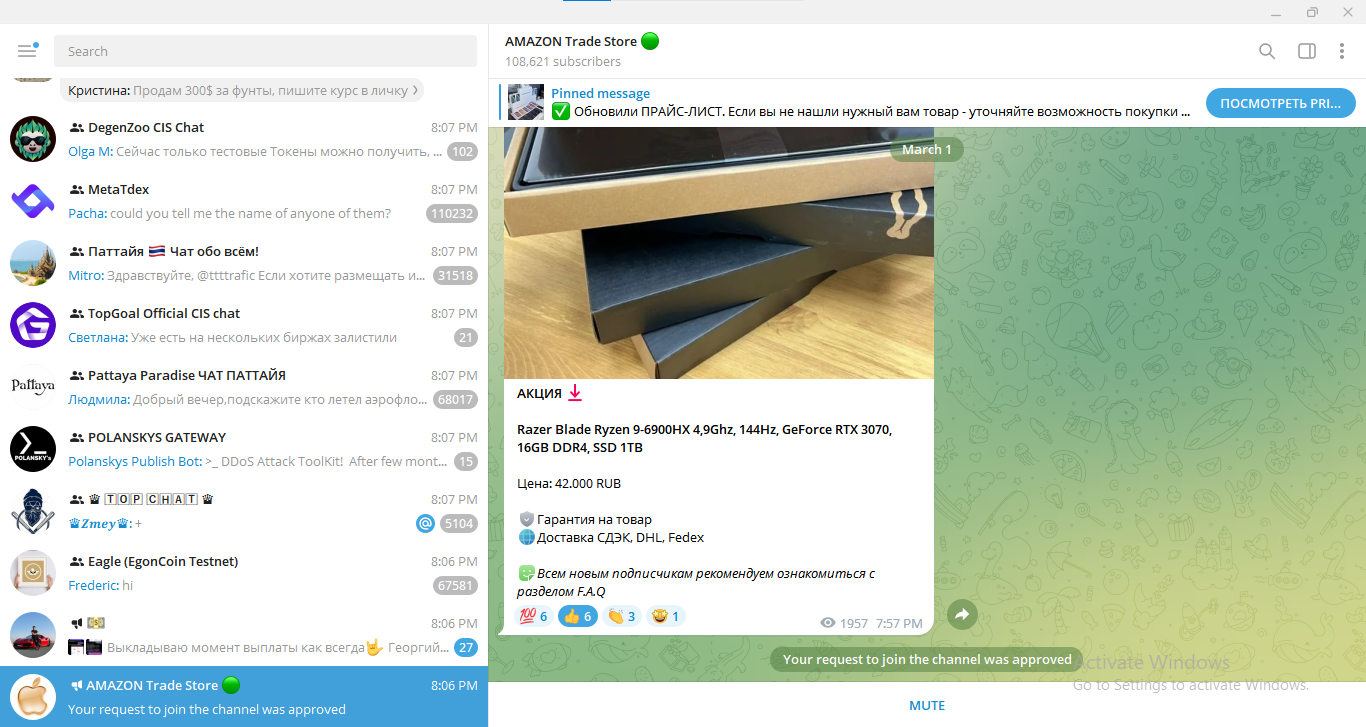Open Pattaya Paradise chat avatar

pos(33,387)
